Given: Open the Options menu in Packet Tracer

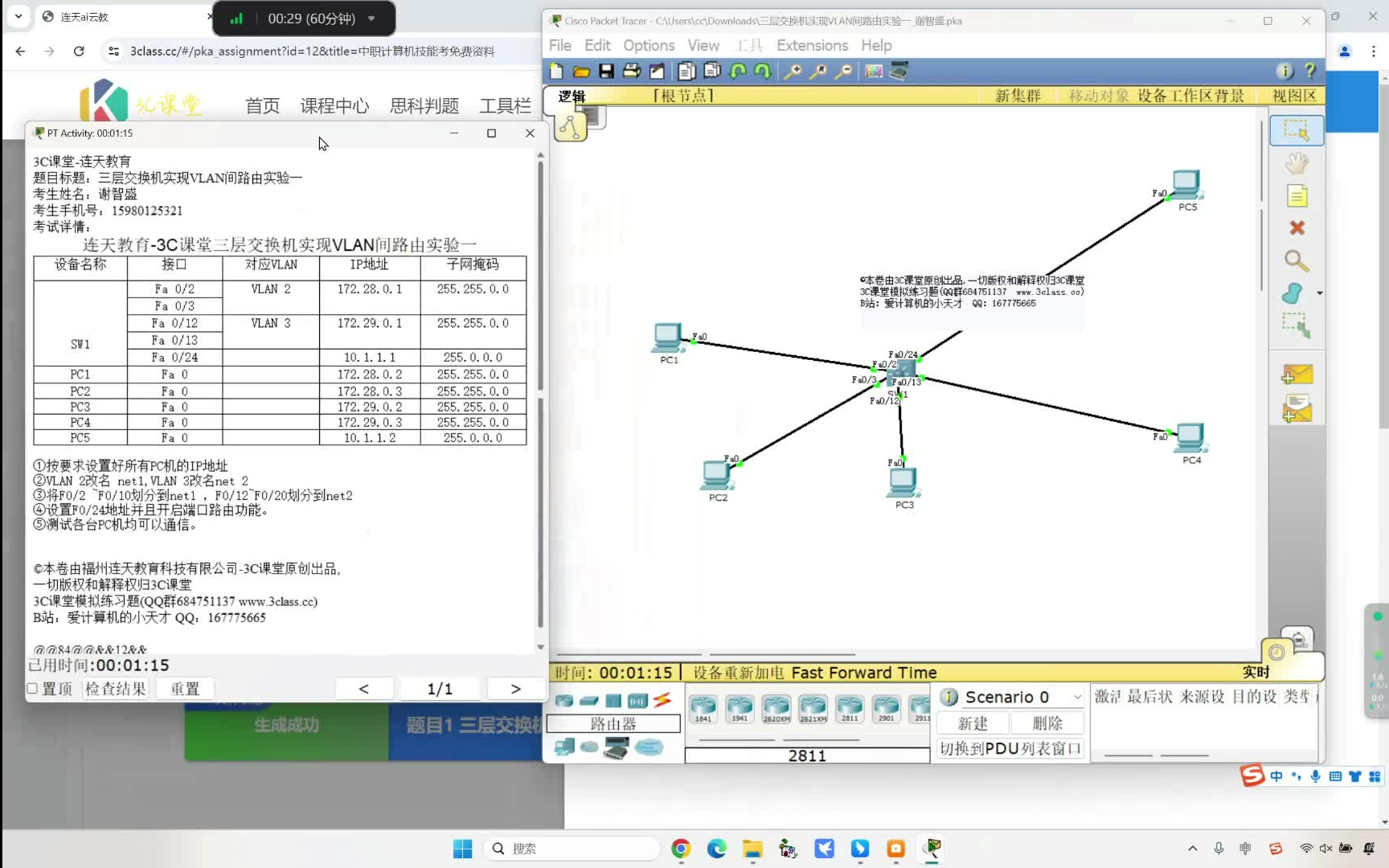Looking at the screenshot, I should pos(649,46).
